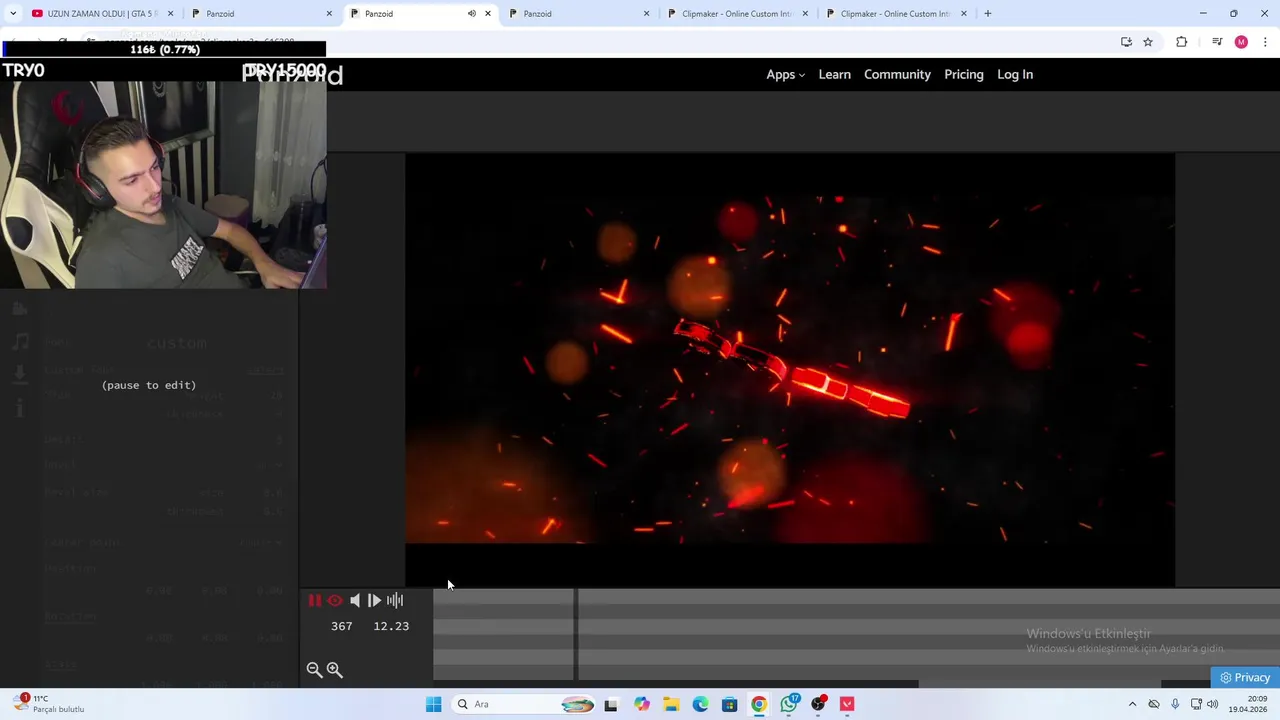The height and width of the screenshot is (720, 1280).
Task: Open the Chrome extensions puzzle icon
Action: pos(1181,42)
